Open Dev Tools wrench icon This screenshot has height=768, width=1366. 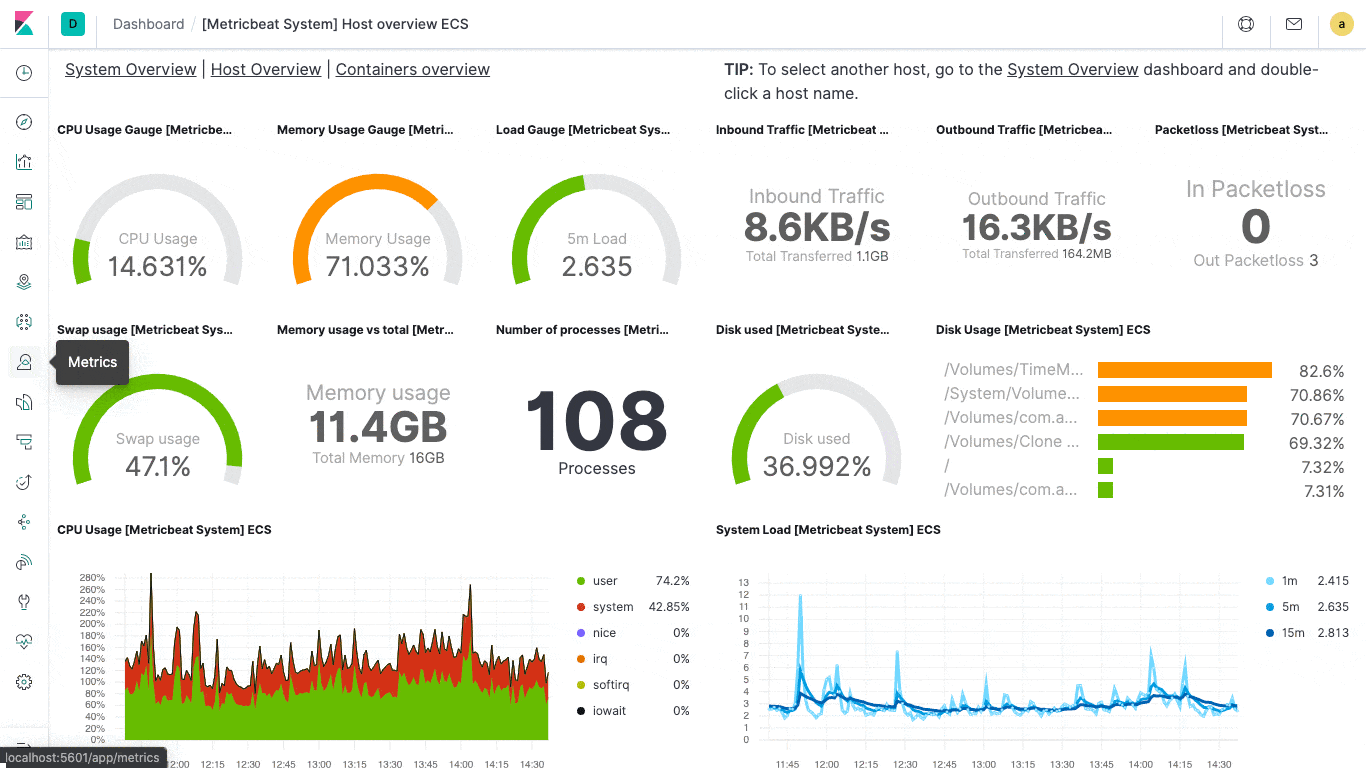(x=24, y=602)
